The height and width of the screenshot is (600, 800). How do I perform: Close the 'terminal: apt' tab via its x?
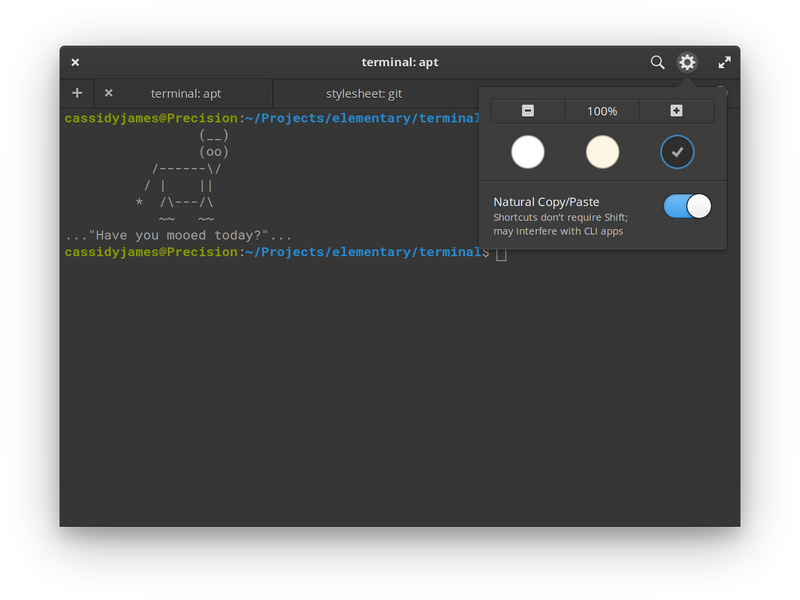coord(108,93)
